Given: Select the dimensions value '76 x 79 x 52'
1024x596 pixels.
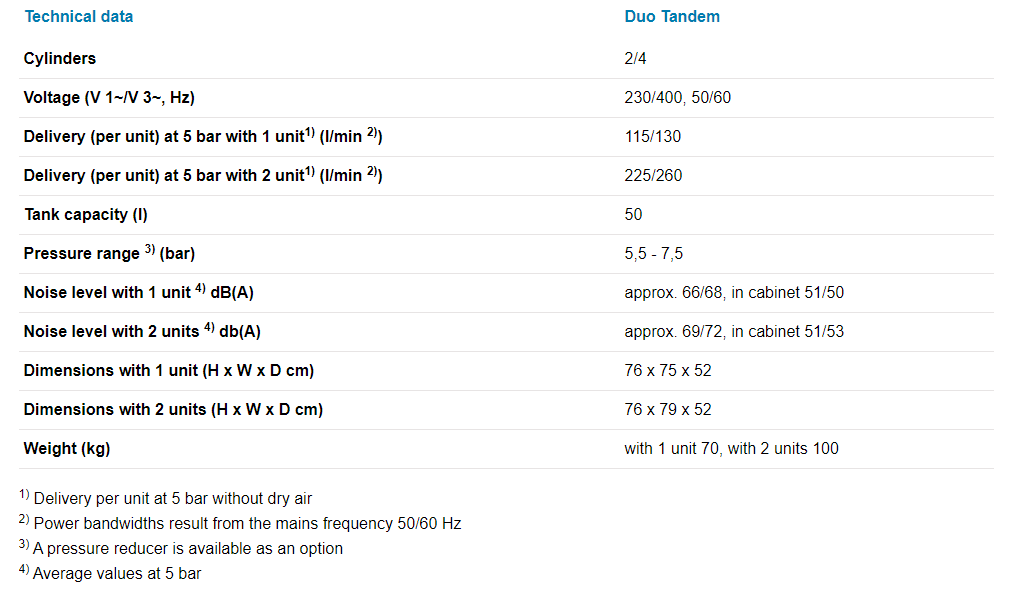Looking at the screenshot, I should point(668,410).
